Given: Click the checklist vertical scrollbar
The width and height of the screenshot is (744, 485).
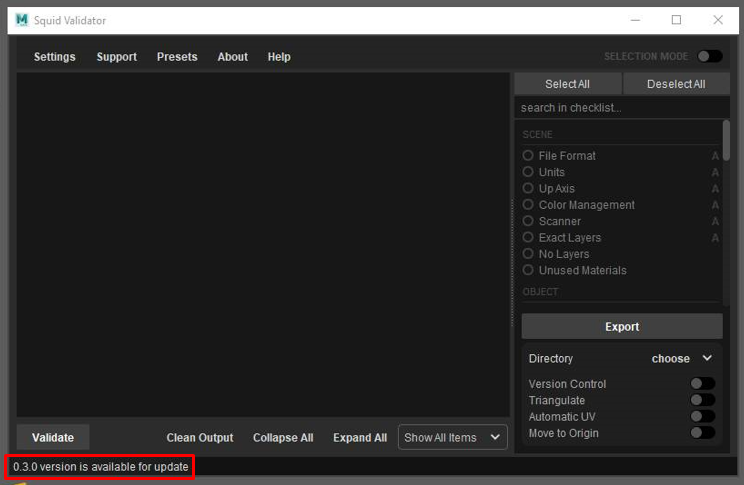Looking at the screenshot, I should [726, 140].
